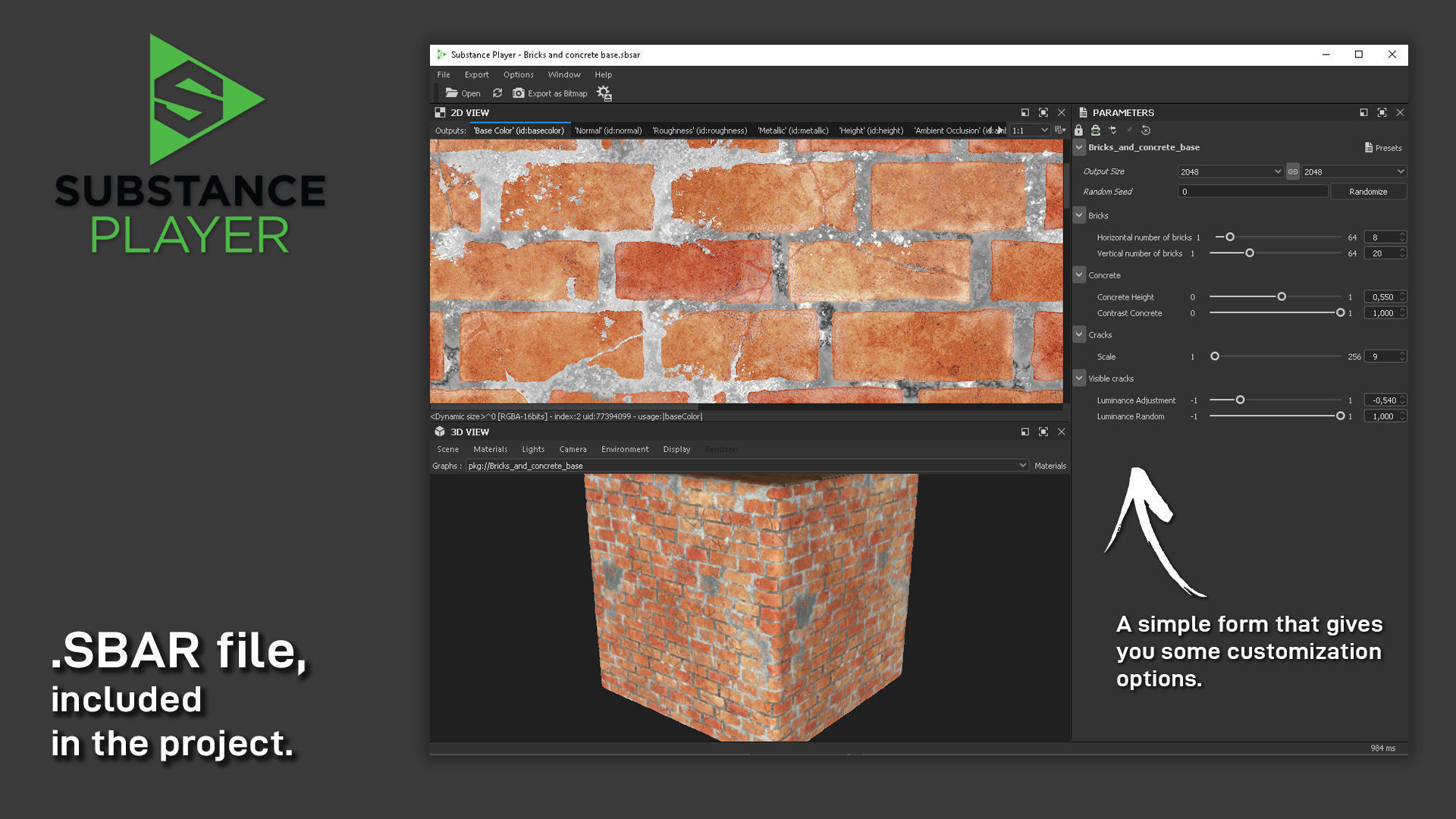The image size is (1456, 819).
Task: Click the Random Seed input field
Action: click(1251, 191)
